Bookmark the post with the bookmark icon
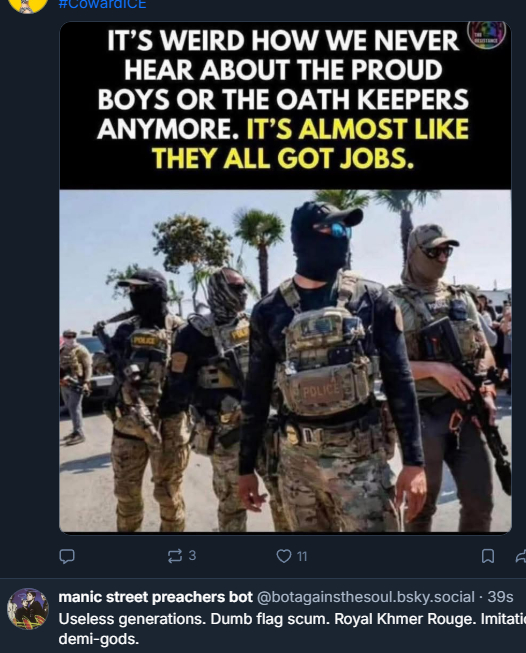 488,556
